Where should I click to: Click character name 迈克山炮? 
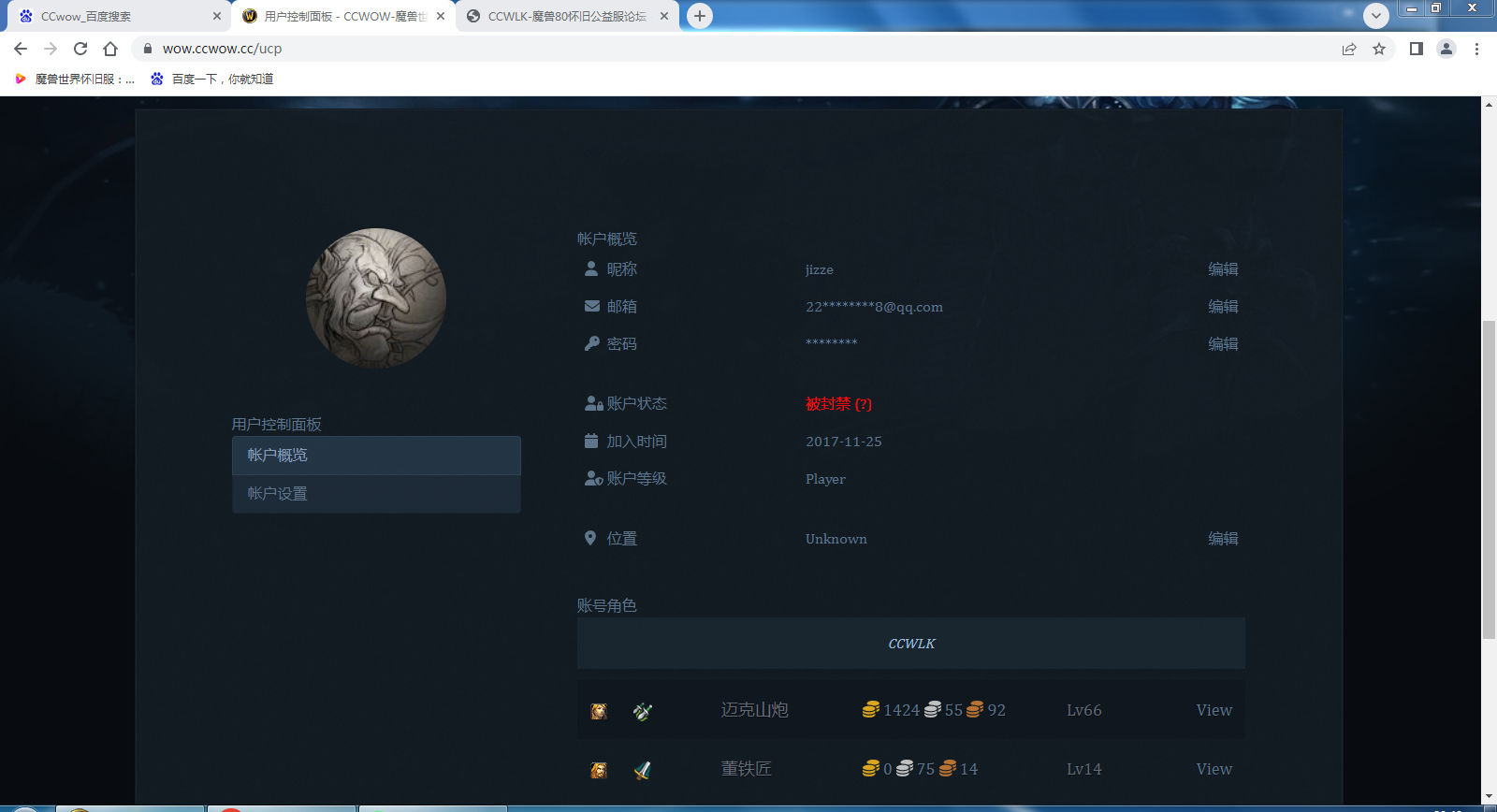pos(755,710)
